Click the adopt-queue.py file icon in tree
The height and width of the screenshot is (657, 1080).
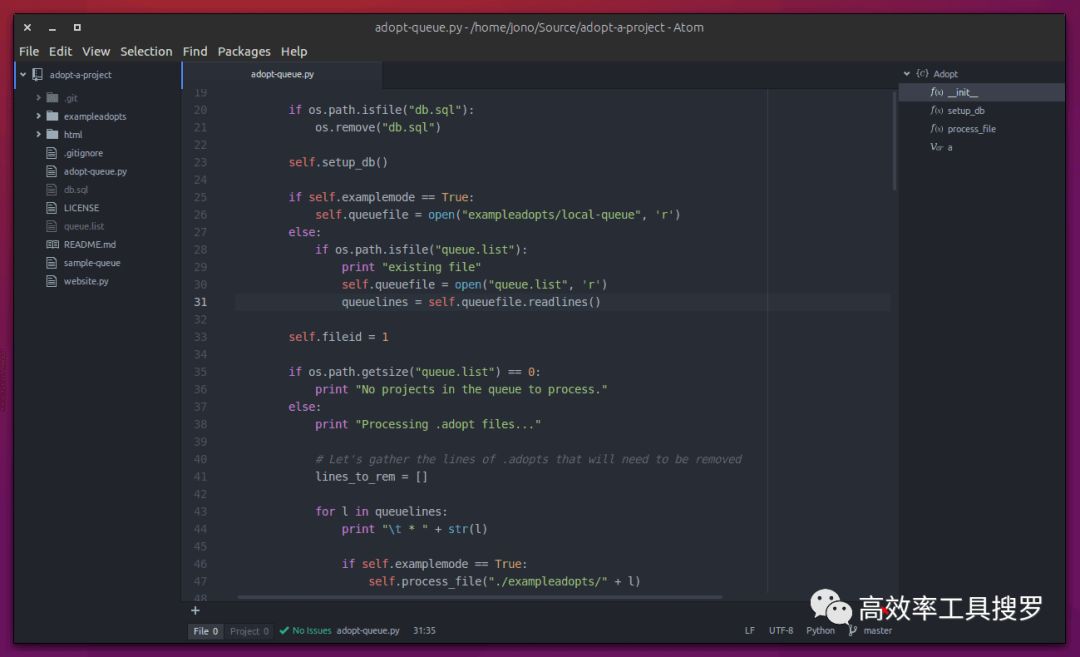pos(52,171)
